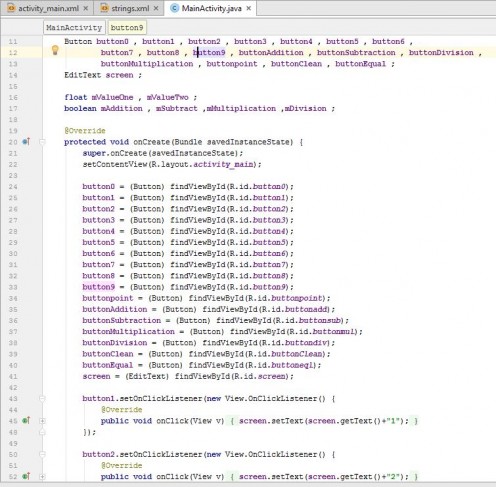Select the MainActivity breadcrumb

pos(74,28)
